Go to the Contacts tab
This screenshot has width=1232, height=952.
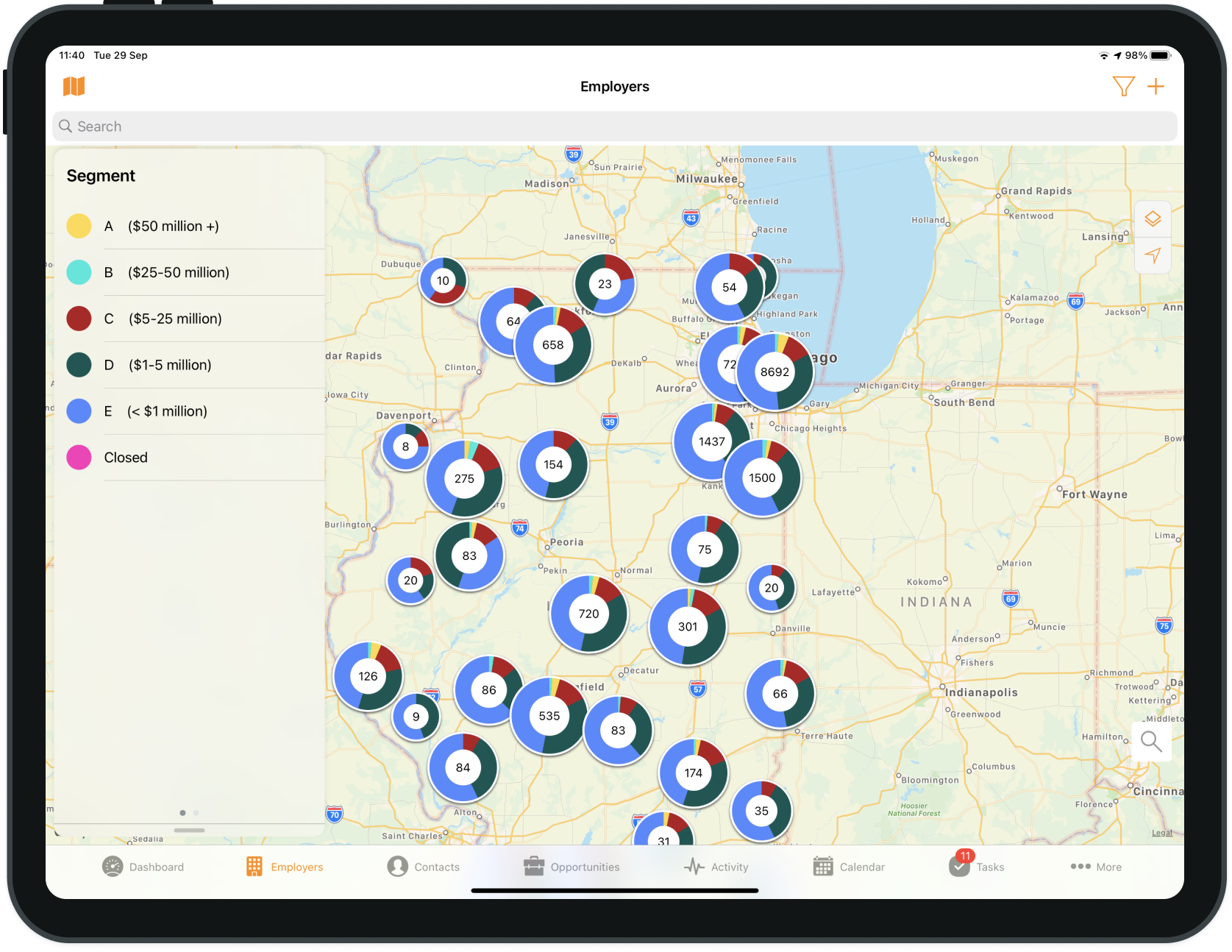[x=424, y=867]
